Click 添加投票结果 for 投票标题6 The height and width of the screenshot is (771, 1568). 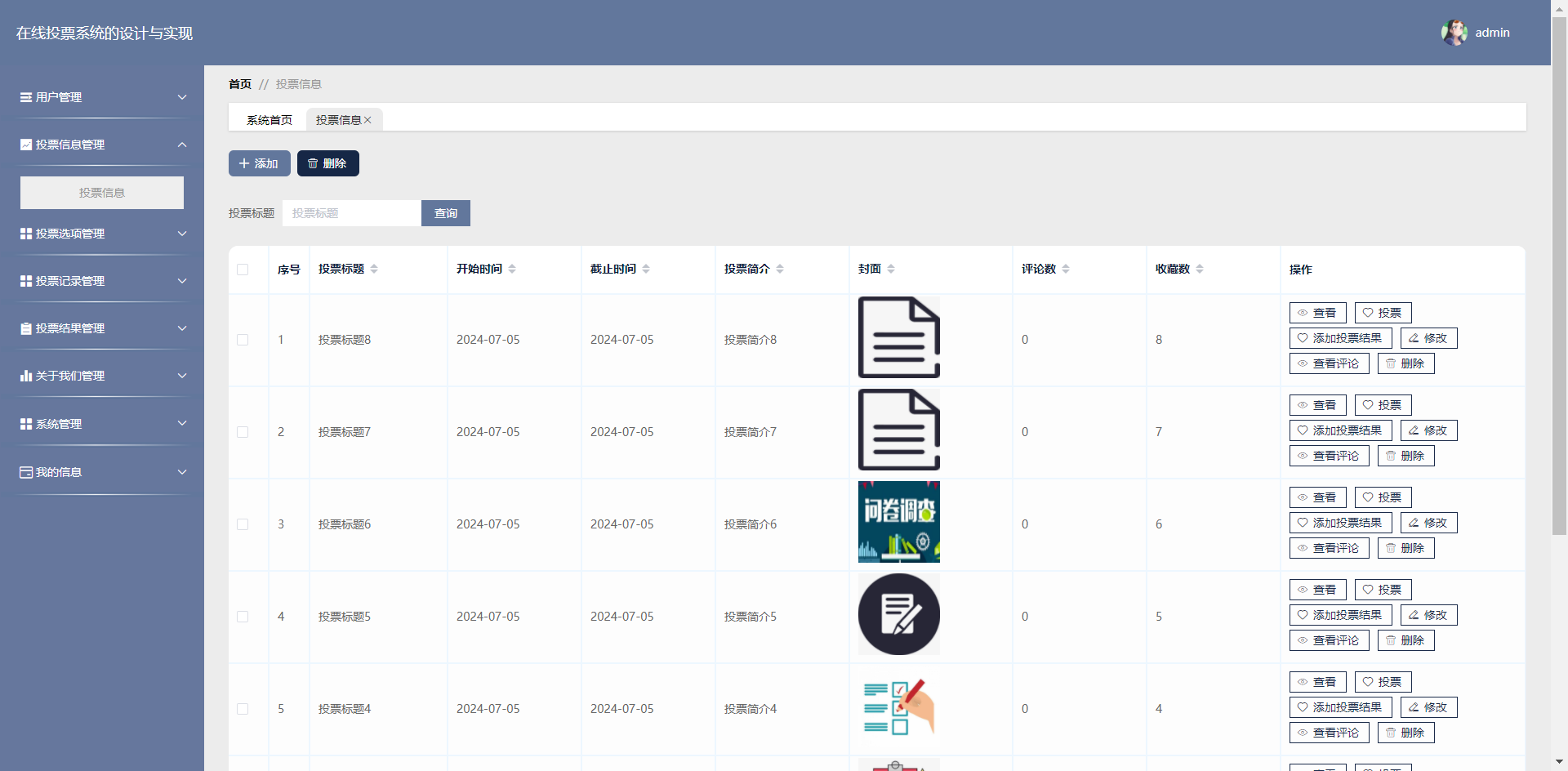click(x=1341, y=523)
